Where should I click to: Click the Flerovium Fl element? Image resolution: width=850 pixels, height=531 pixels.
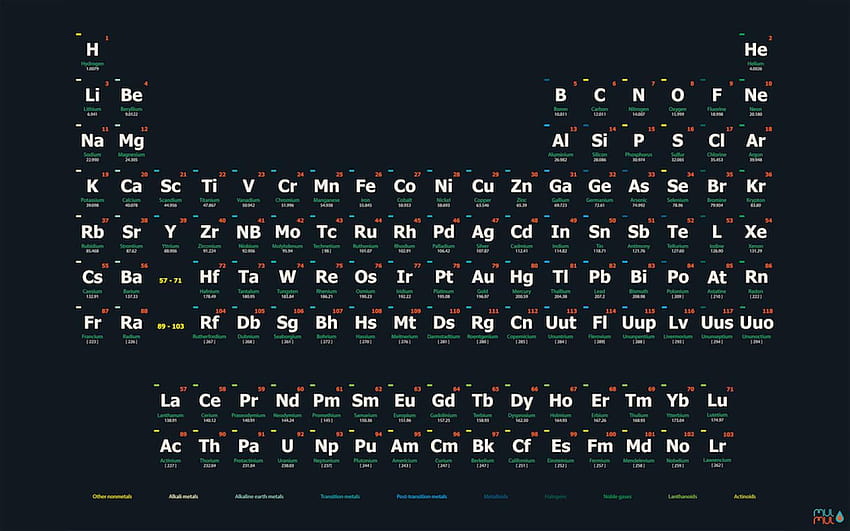tap(600, 326)
